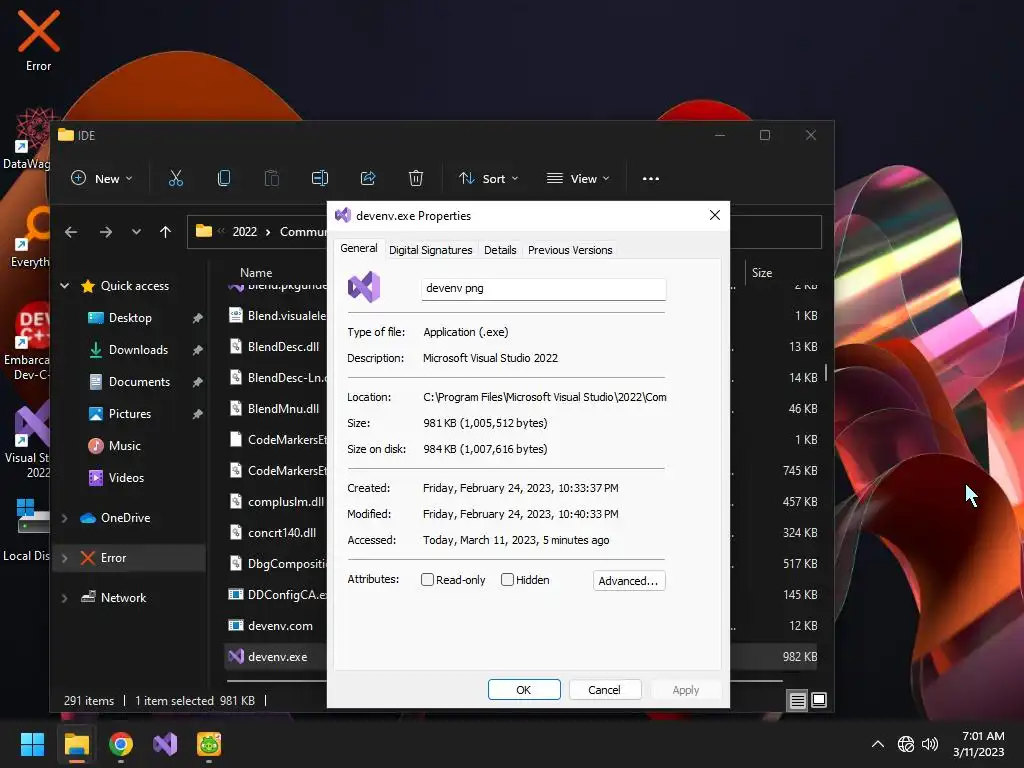Expand the OneDrive tree node
This screenshot has height=768, width=1024.
[65, 518]
